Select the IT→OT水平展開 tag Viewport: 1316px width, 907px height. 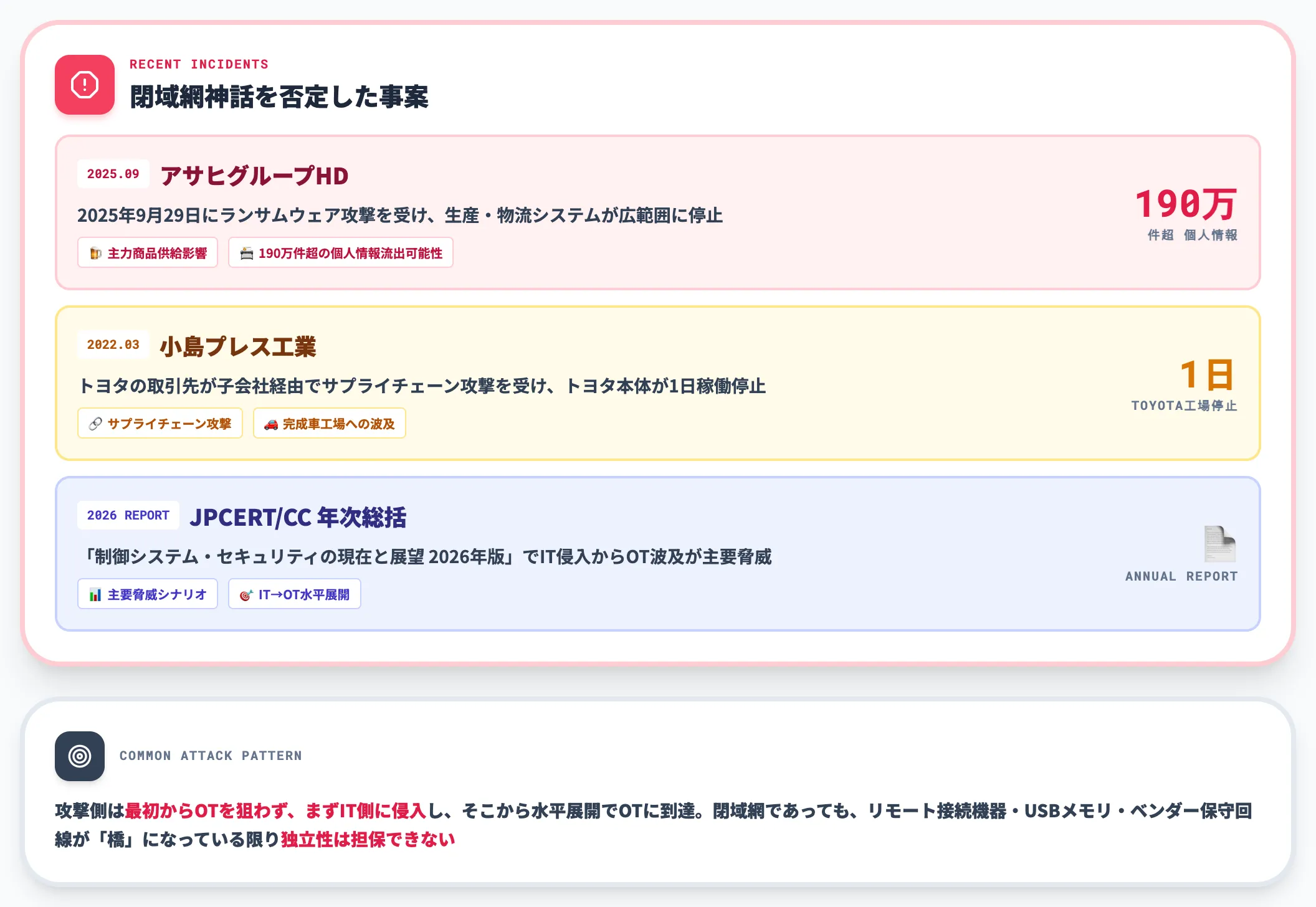(295, 594)
